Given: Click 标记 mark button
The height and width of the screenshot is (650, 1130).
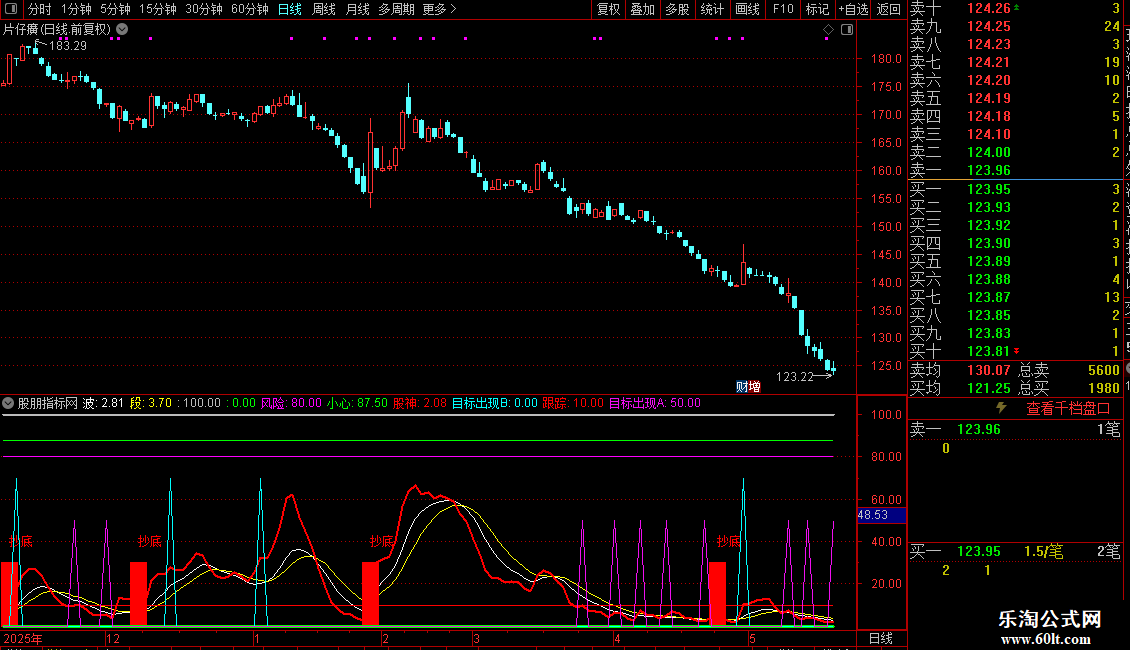Looking at the screenshot, I should tap(817, 9).
